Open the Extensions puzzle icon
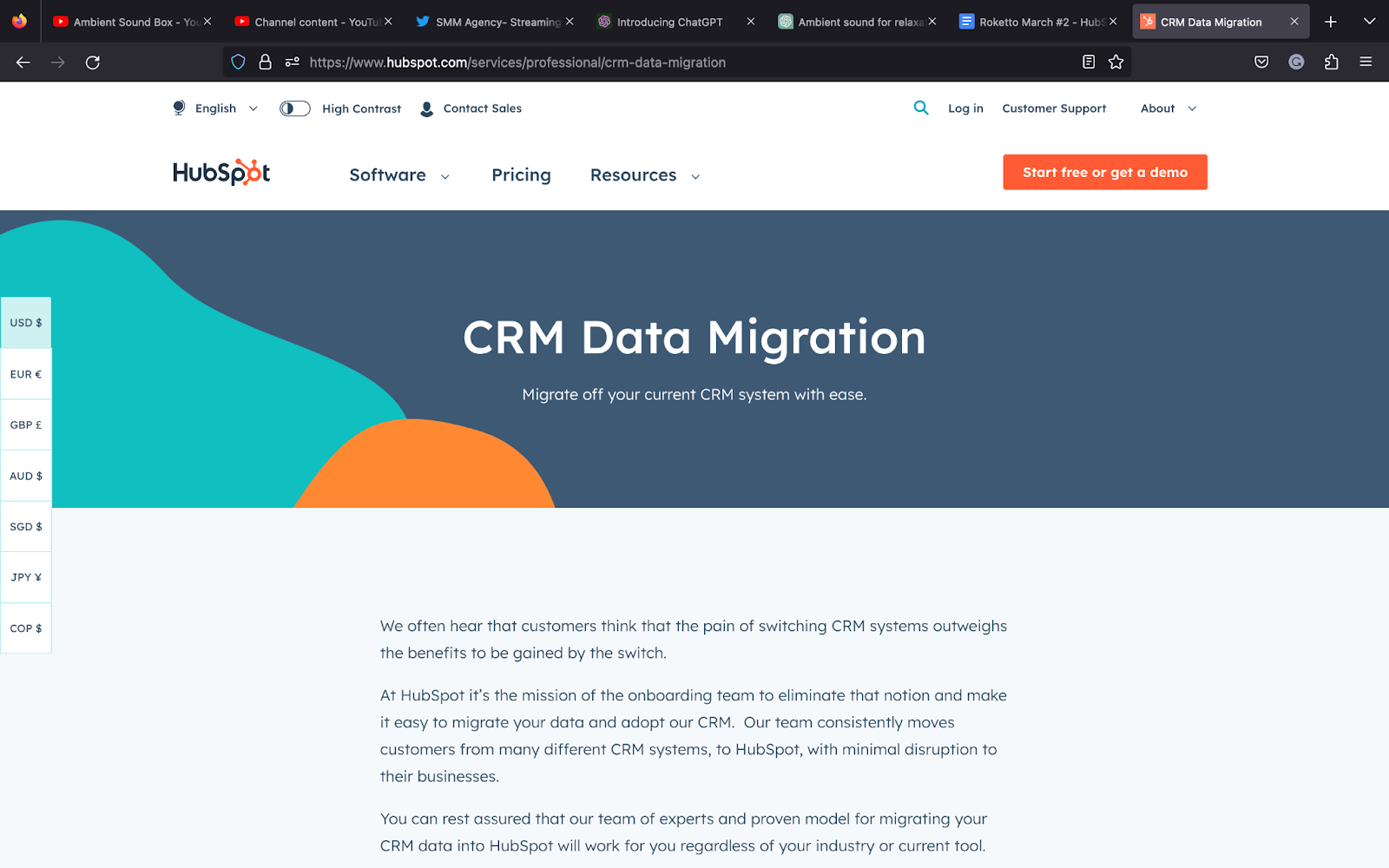Screen dimensions: 1389x868 (1331, 62)
